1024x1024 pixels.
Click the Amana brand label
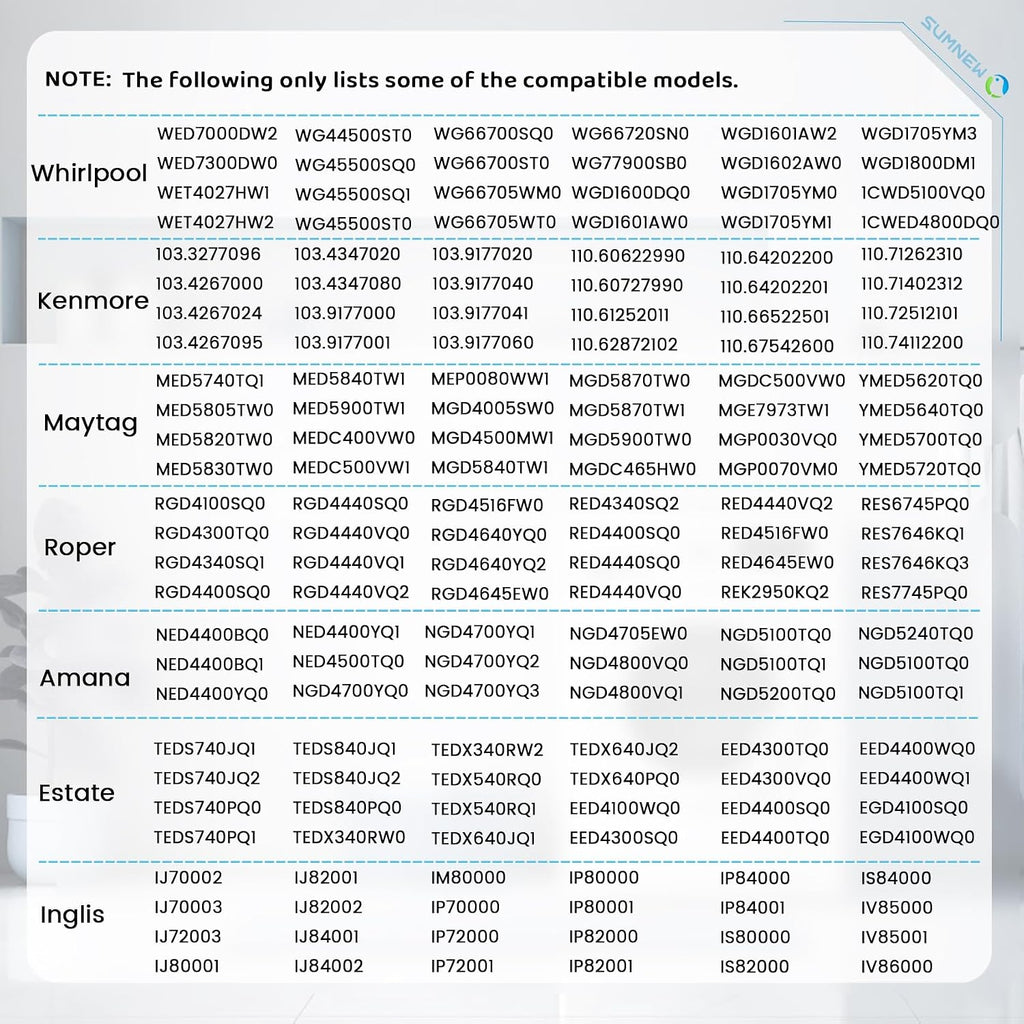point(85,678)
